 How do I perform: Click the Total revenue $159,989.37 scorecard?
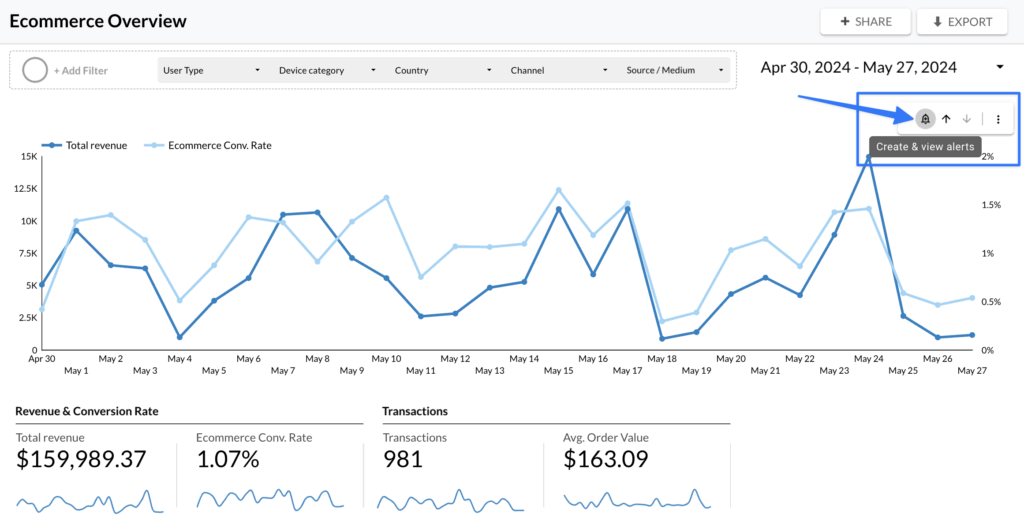[82, 460]
